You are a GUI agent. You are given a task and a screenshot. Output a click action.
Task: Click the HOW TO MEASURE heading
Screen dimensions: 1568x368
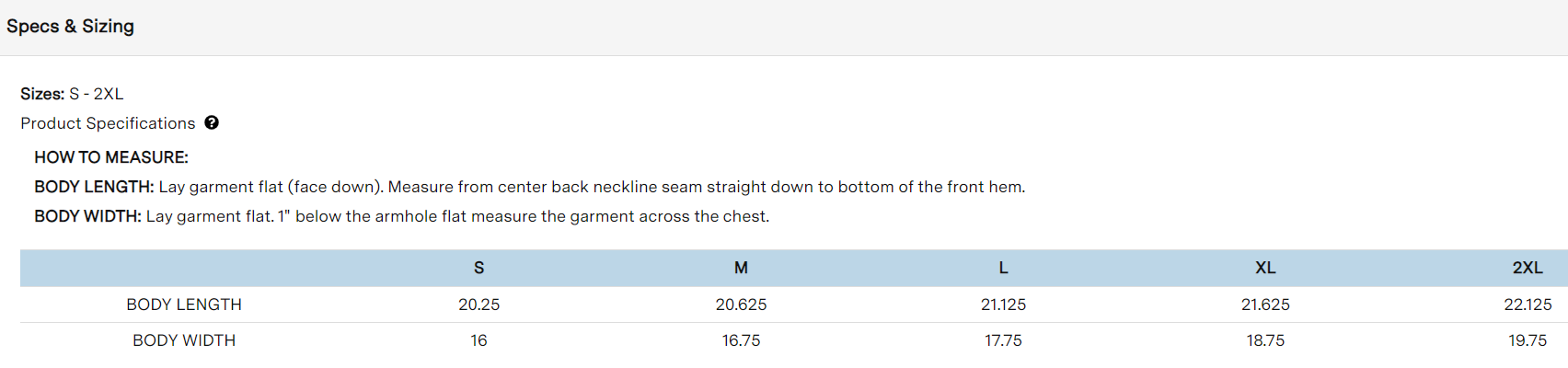[111, 157]
